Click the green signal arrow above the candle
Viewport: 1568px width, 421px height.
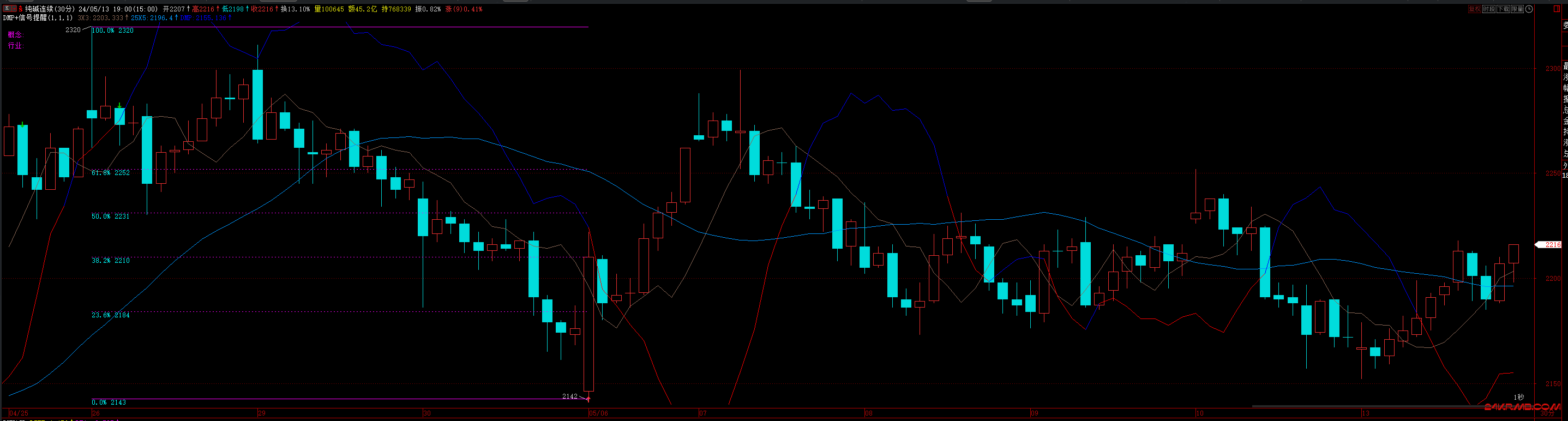click(x=120, y=106)
